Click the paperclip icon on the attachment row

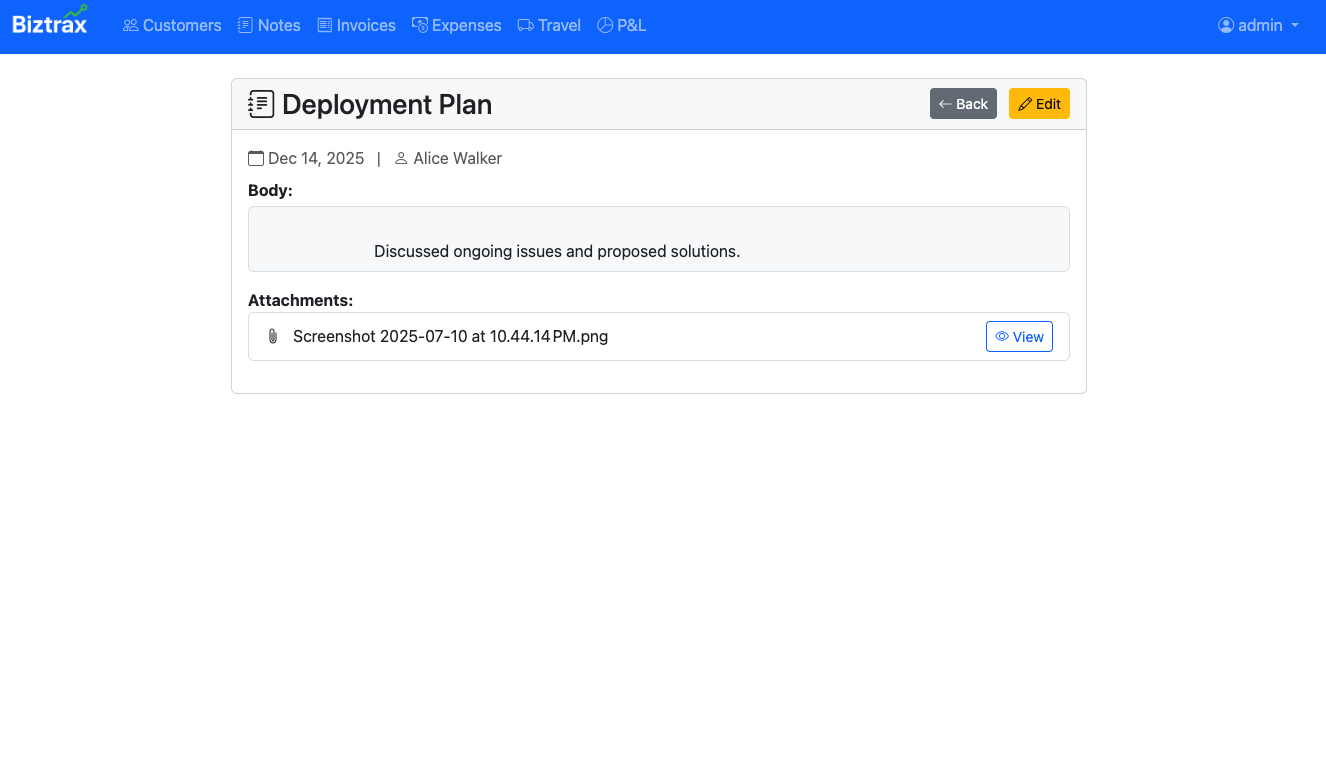(272, 336)
